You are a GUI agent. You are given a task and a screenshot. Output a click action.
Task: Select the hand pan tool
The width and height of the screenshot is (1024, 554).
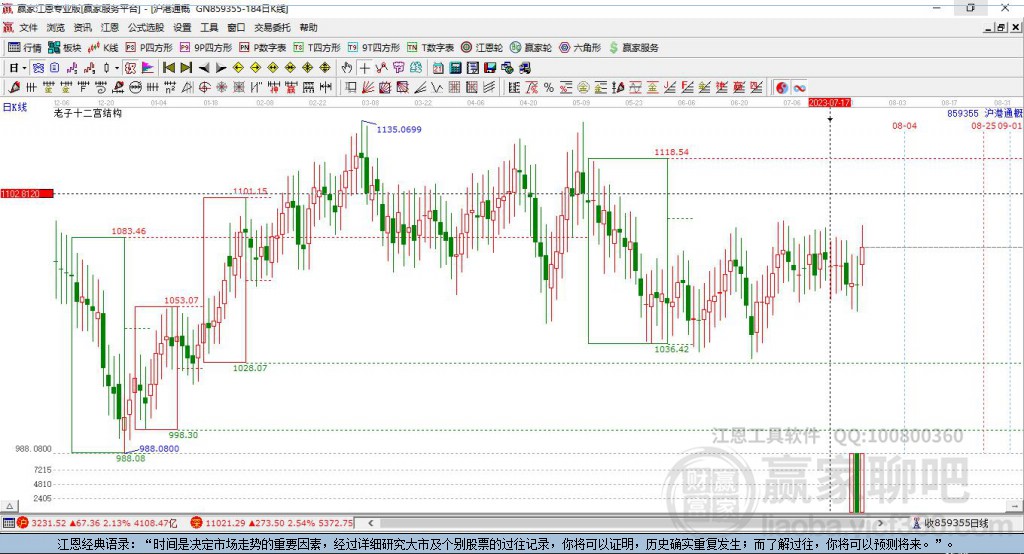click(346, 68)
